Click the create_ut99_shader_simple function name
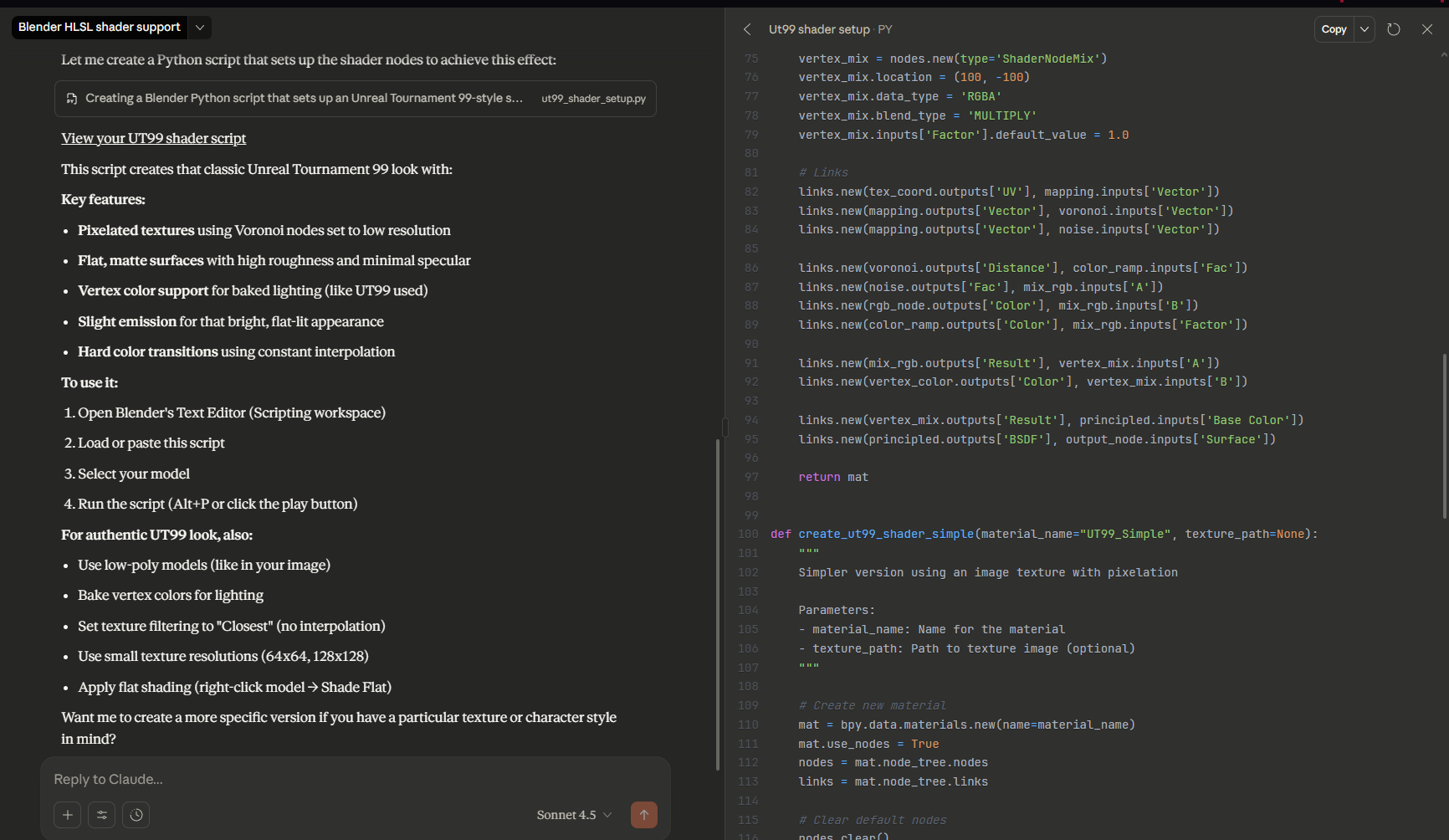This screenshot has width=1449, height=840. (x=885, y=534)
